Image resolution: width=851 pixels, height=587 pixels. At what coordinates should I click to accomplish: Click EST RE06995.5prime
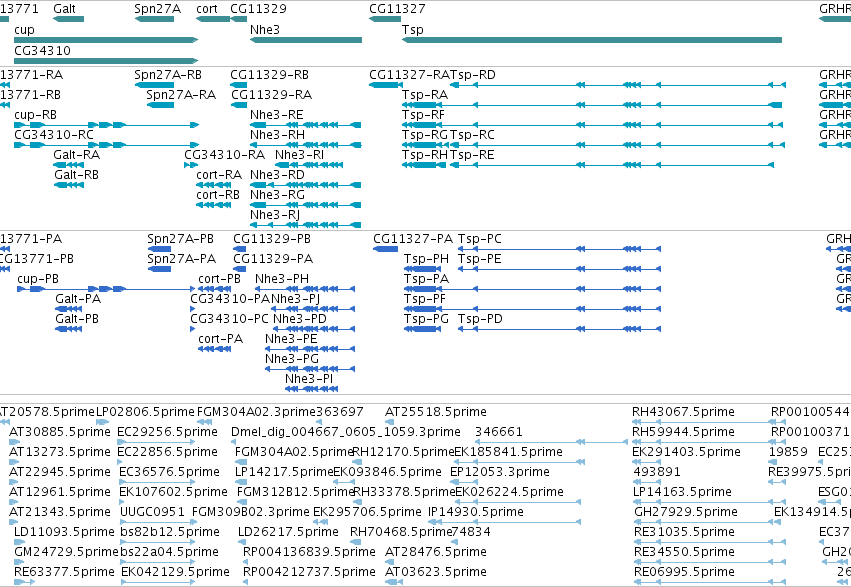709,582
